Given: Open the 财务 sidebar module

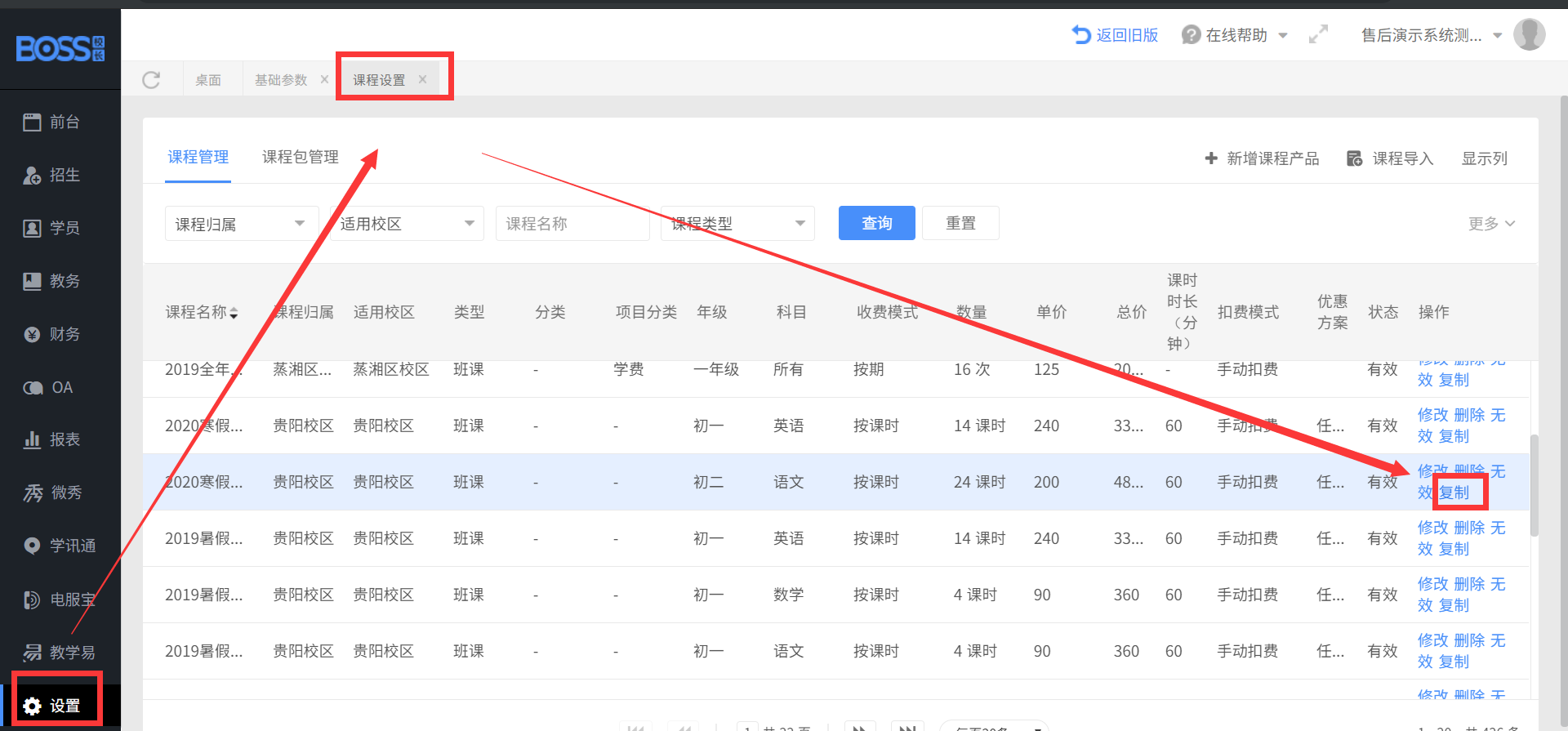Looking at the screenshot, I should click(x=51, y=335).
